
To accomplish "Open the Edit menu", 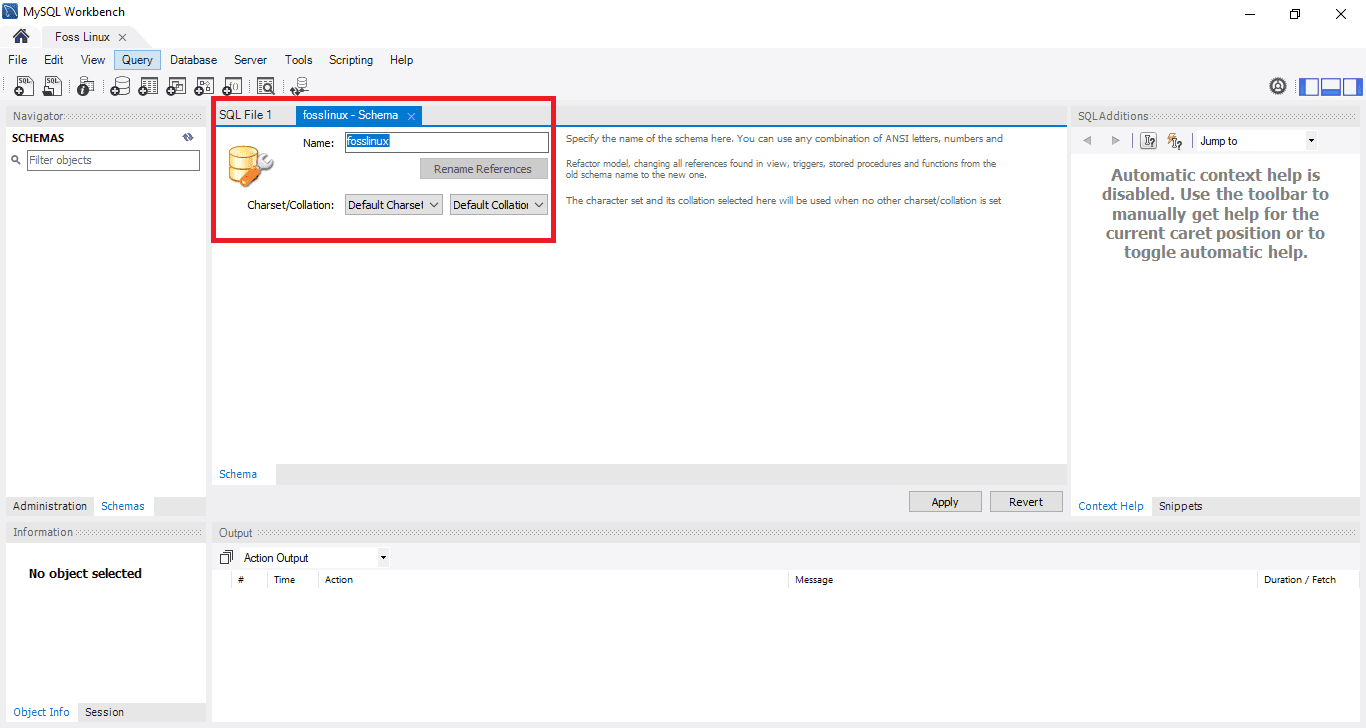I will pos(54,60).
